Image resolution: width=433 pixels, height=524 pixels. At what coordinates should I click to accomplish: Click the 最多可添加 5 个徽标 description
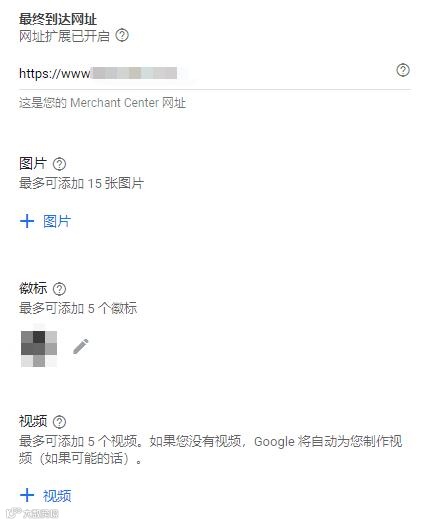[78, 308]
